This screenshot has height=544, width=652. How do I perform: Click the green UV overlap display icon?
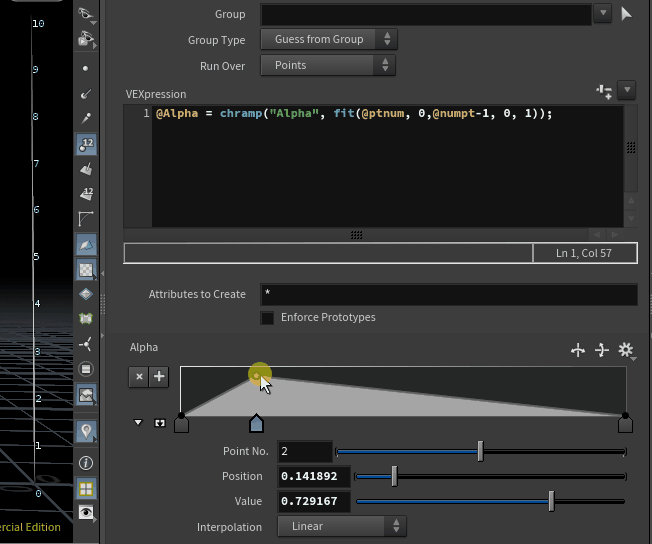coord(86,319)
